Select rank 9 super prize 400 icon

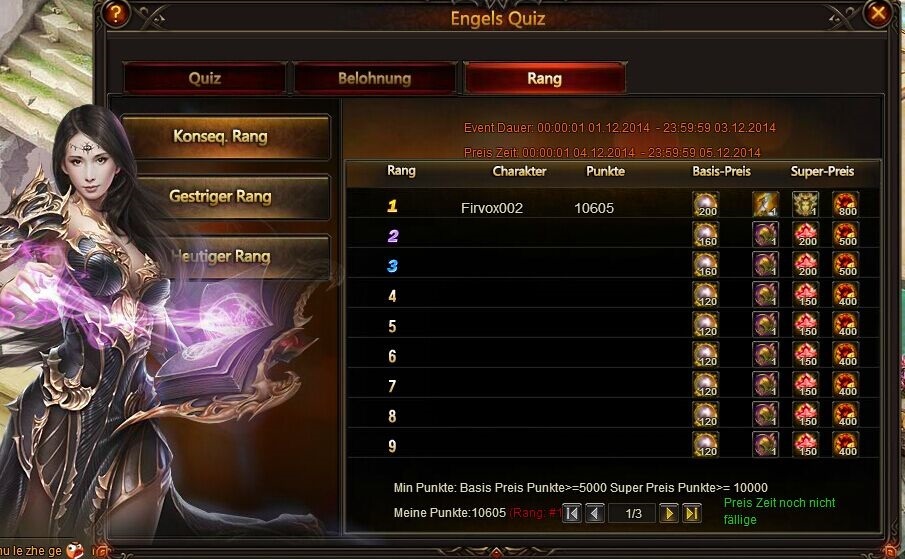pyautogui.click(x=845, y=444)
